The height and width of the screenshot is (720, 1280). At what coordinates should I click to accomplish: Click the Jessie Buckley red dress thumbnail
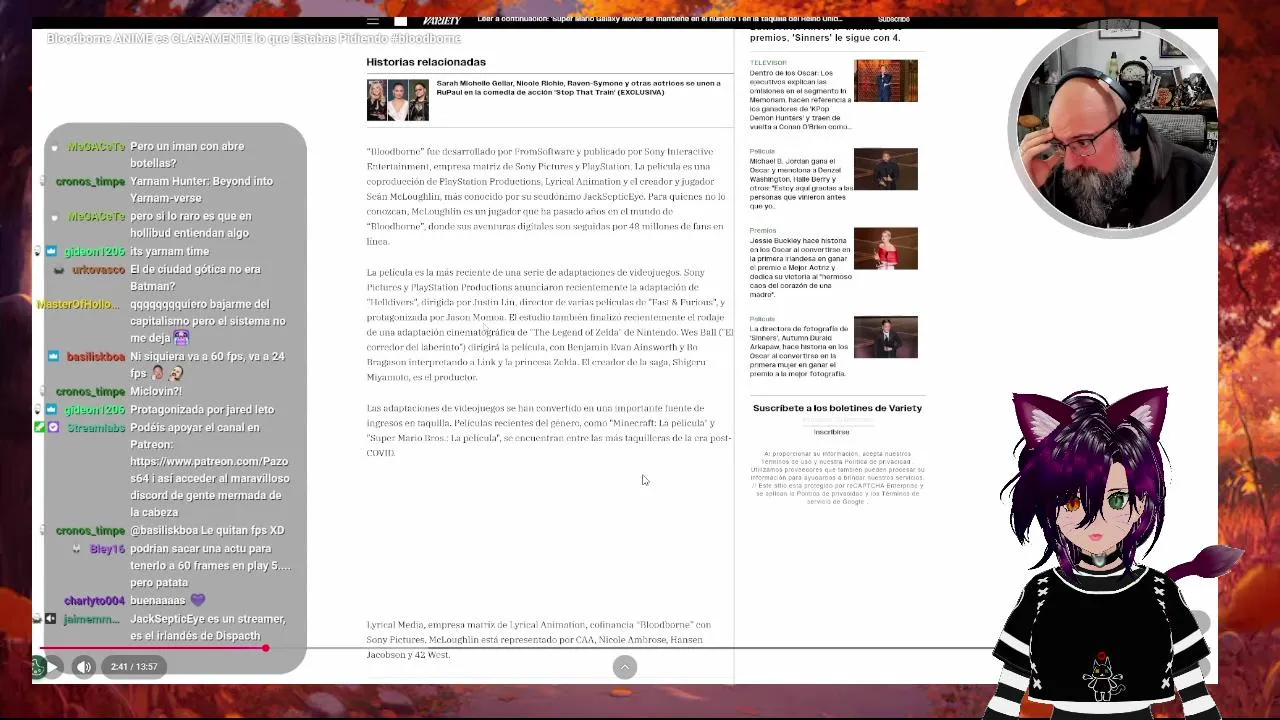[x=885, y=249]
